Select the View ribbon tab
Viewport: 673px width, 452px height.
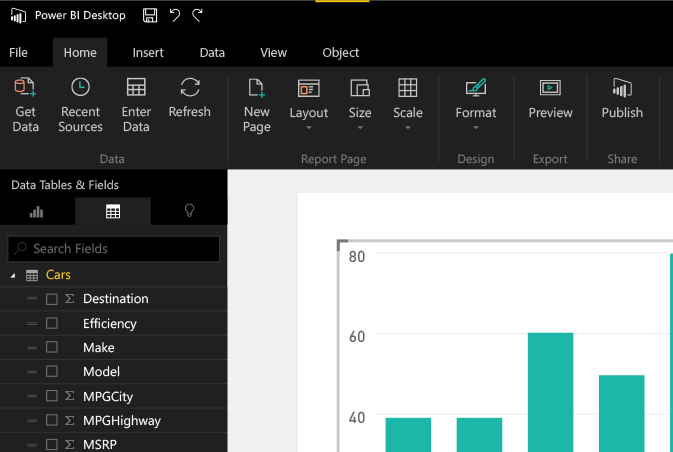pyautogui.click(x=273, y=53)
